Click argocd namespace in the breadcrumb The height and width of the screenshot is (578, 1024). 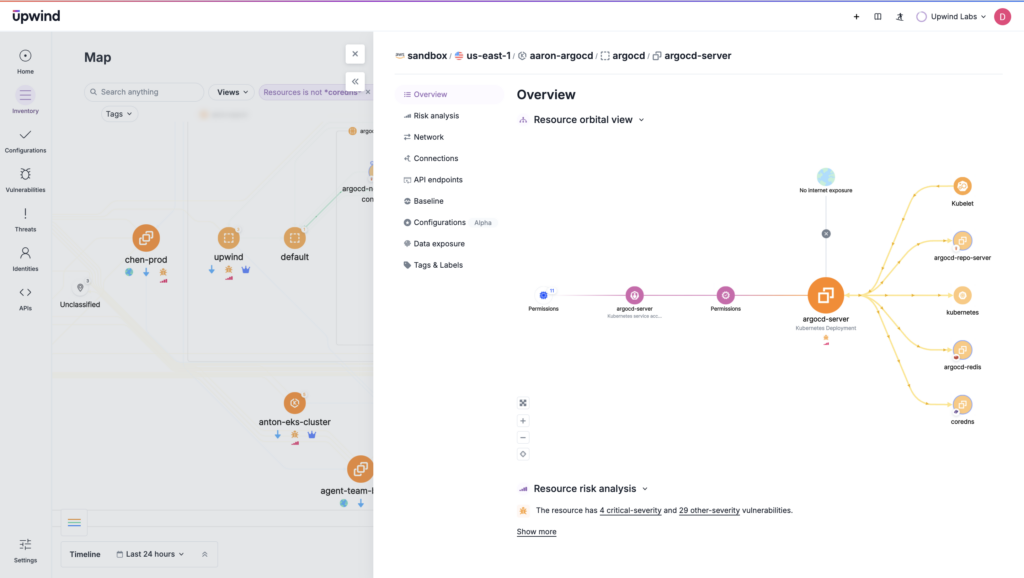pos(628,56)
